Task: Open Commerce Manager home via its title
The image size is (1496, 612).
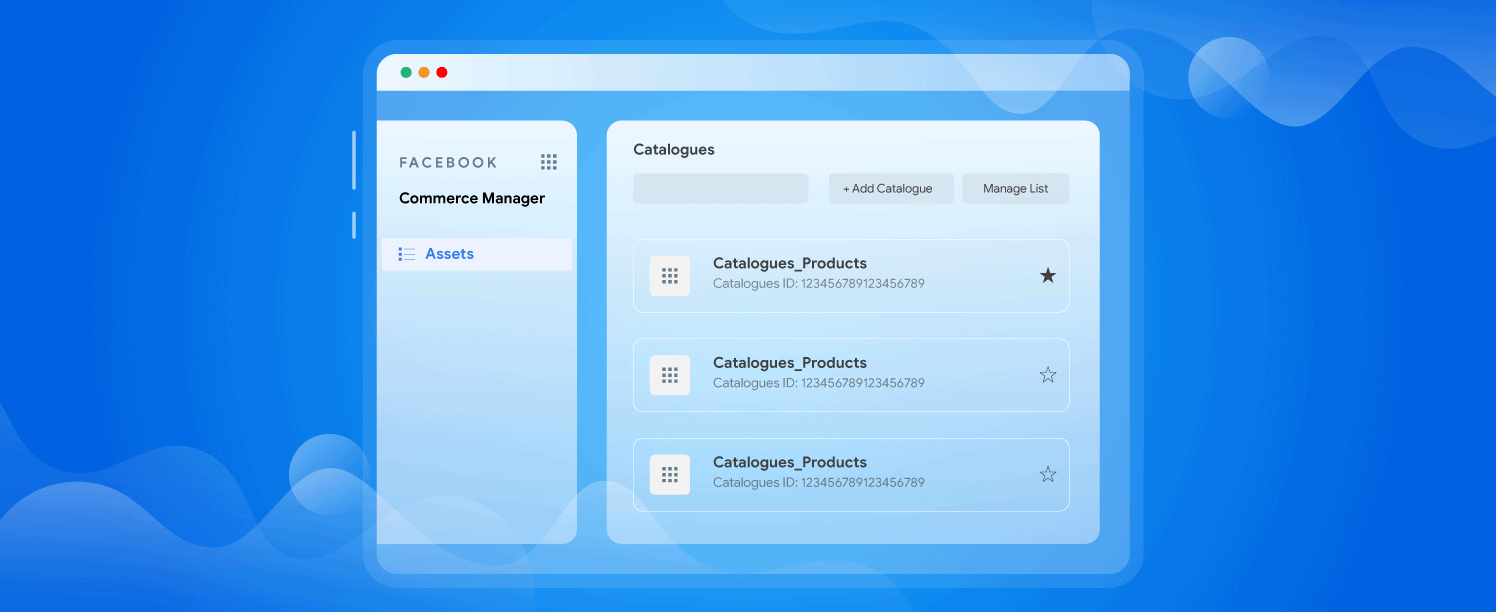Action: click(471, 198)
